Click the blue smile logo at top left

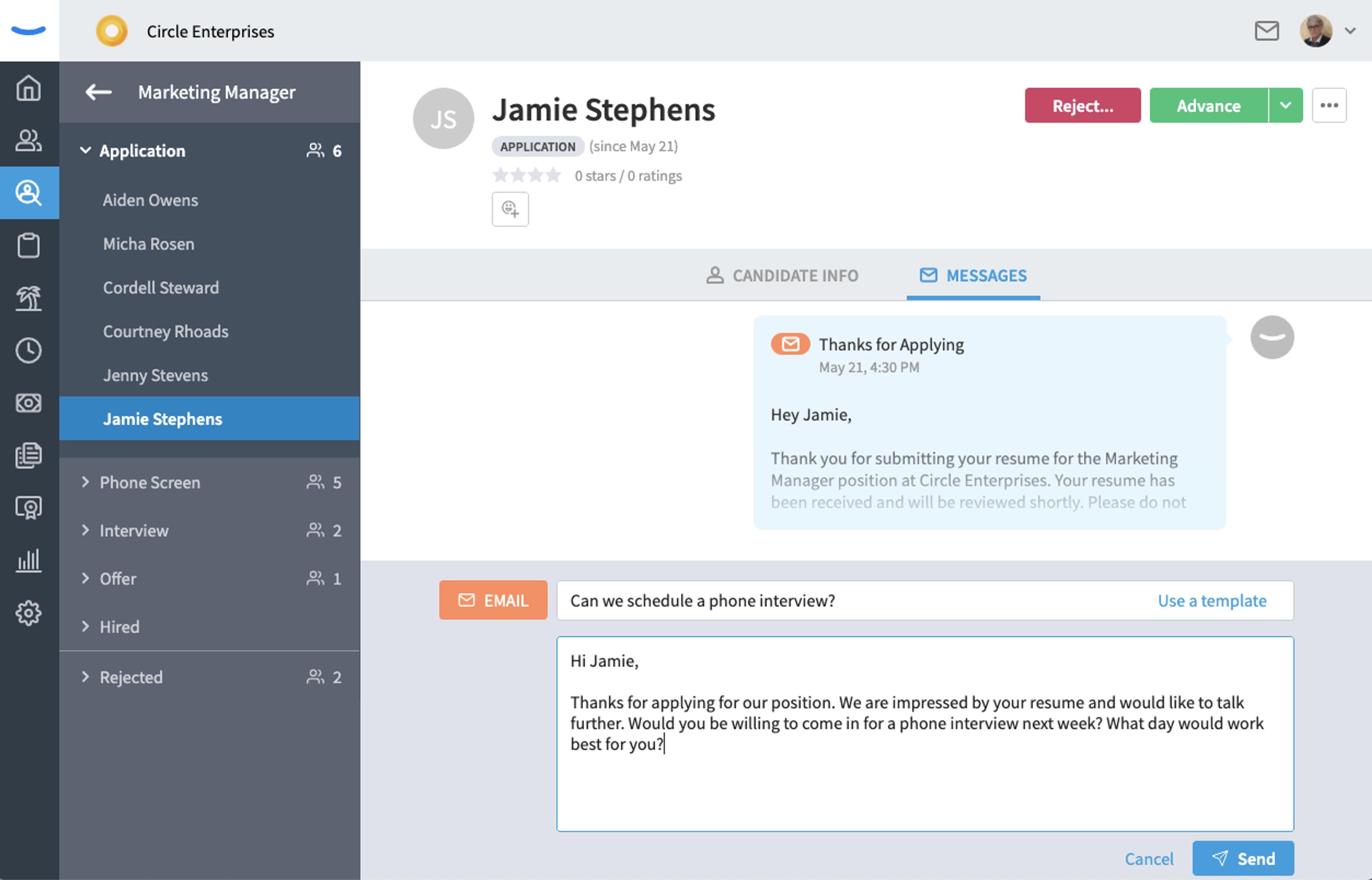point(29,31)
